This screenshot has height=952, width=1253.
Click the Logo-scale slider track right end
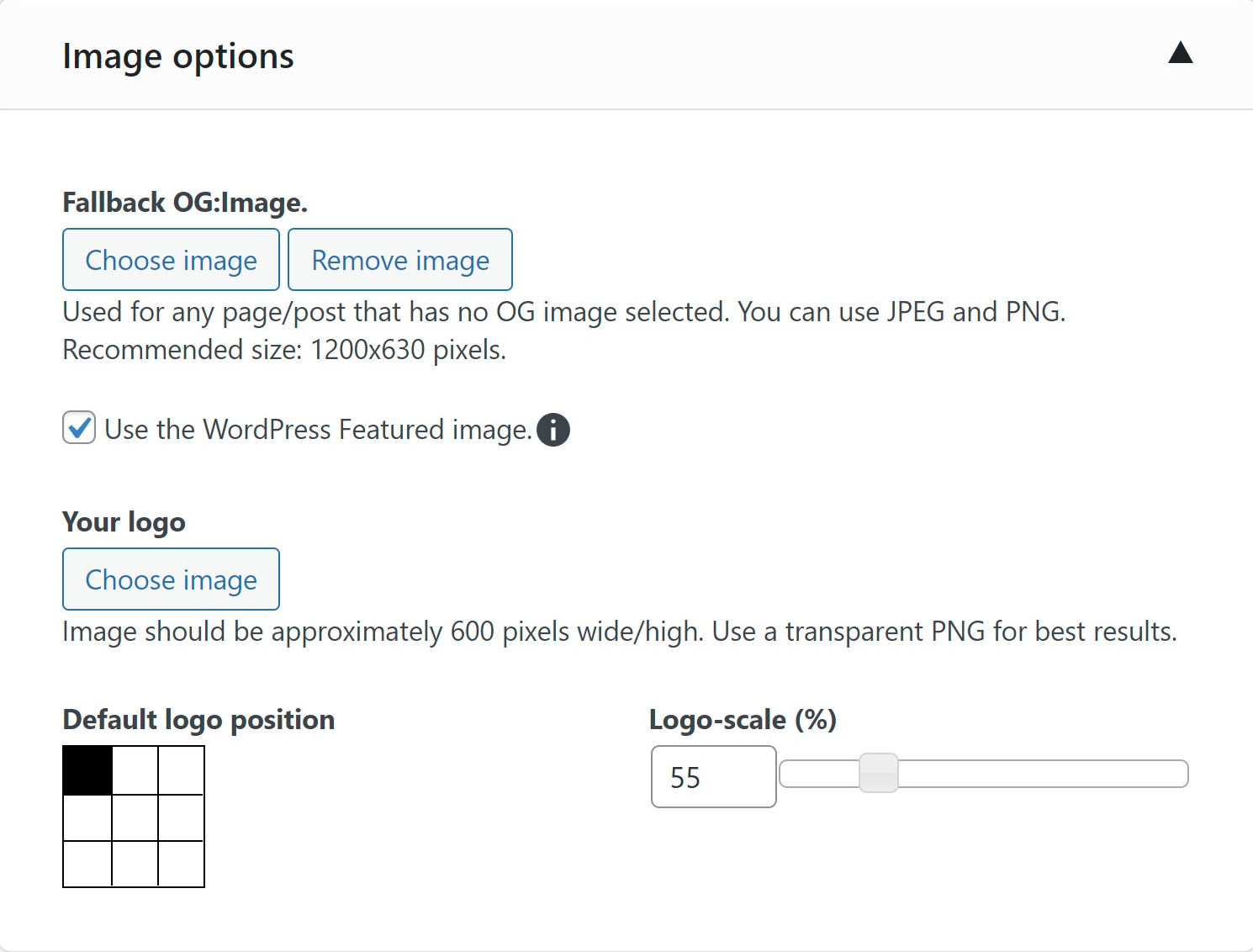pos(1176,774)
